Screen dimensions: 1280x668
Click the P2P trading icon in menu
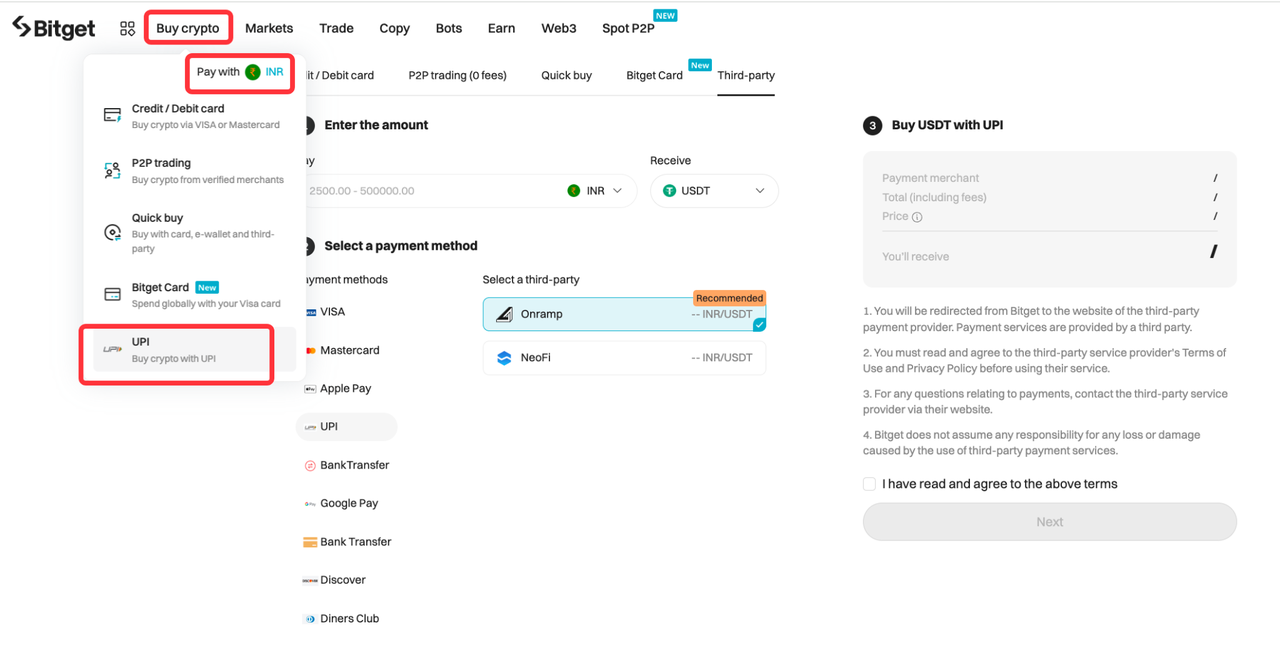[x=113, y=171]
